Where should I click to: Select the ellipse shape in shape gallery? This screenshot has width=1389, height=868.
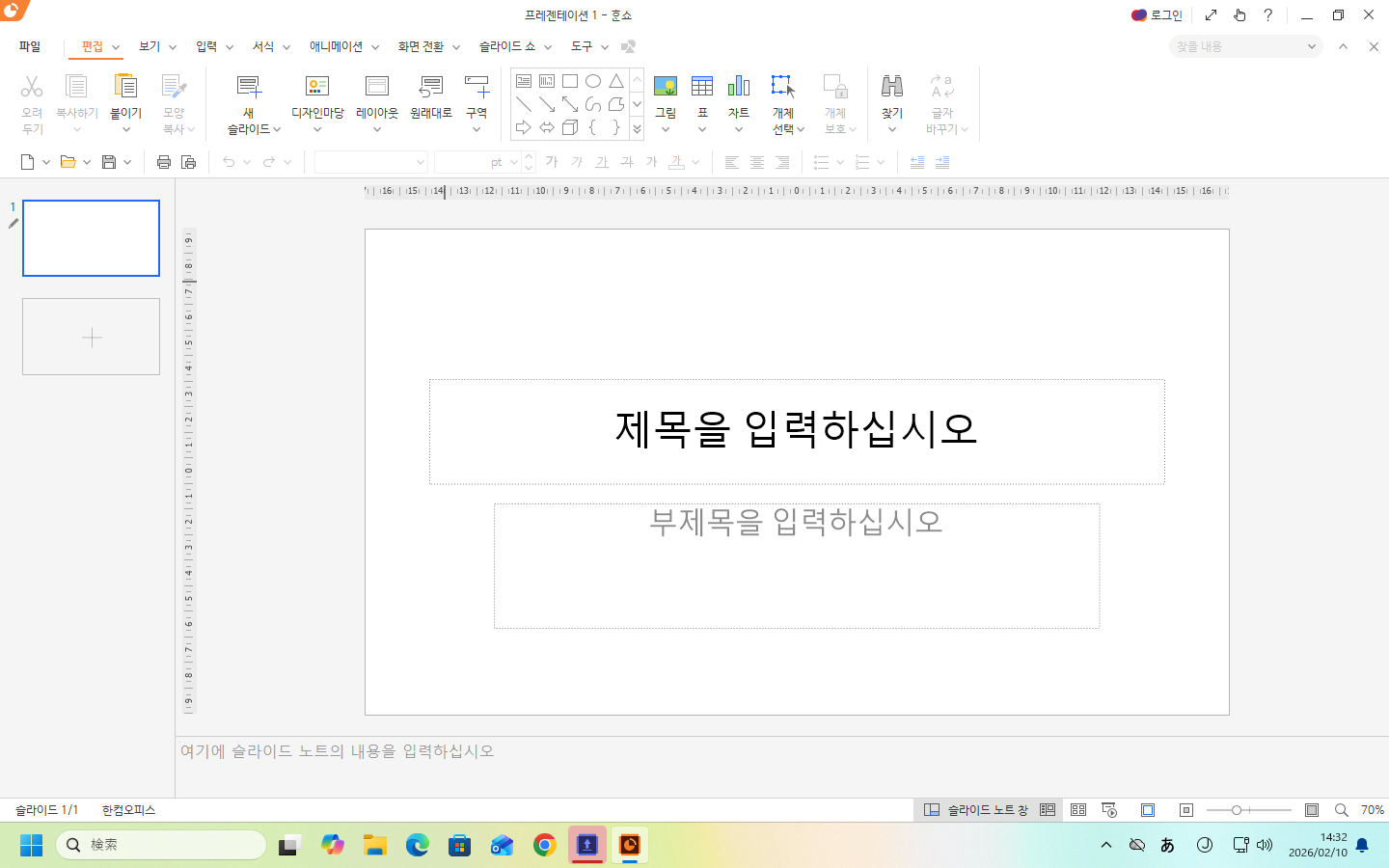point(593,81)
